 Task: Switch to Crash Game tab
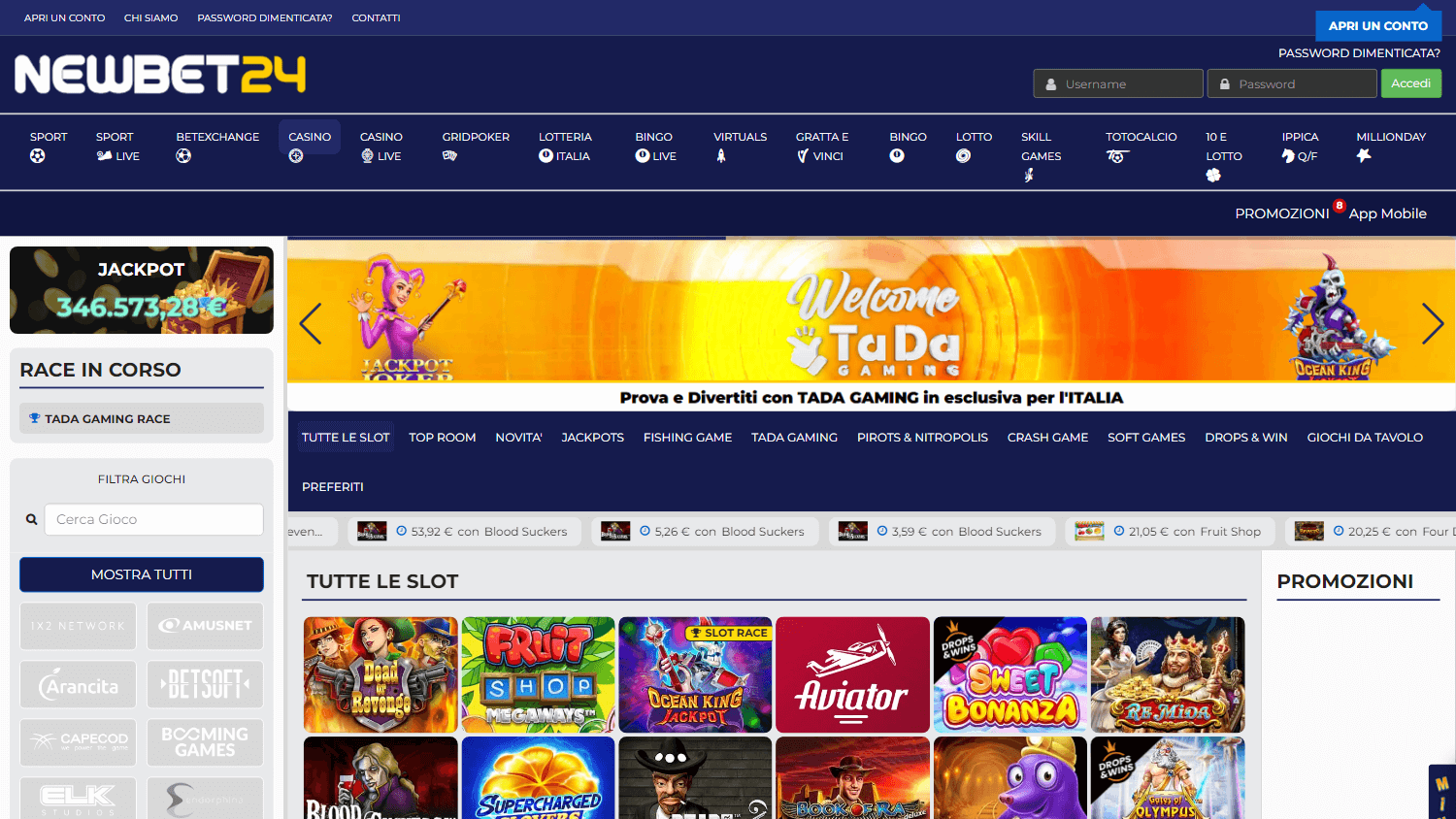point(1048,438)
